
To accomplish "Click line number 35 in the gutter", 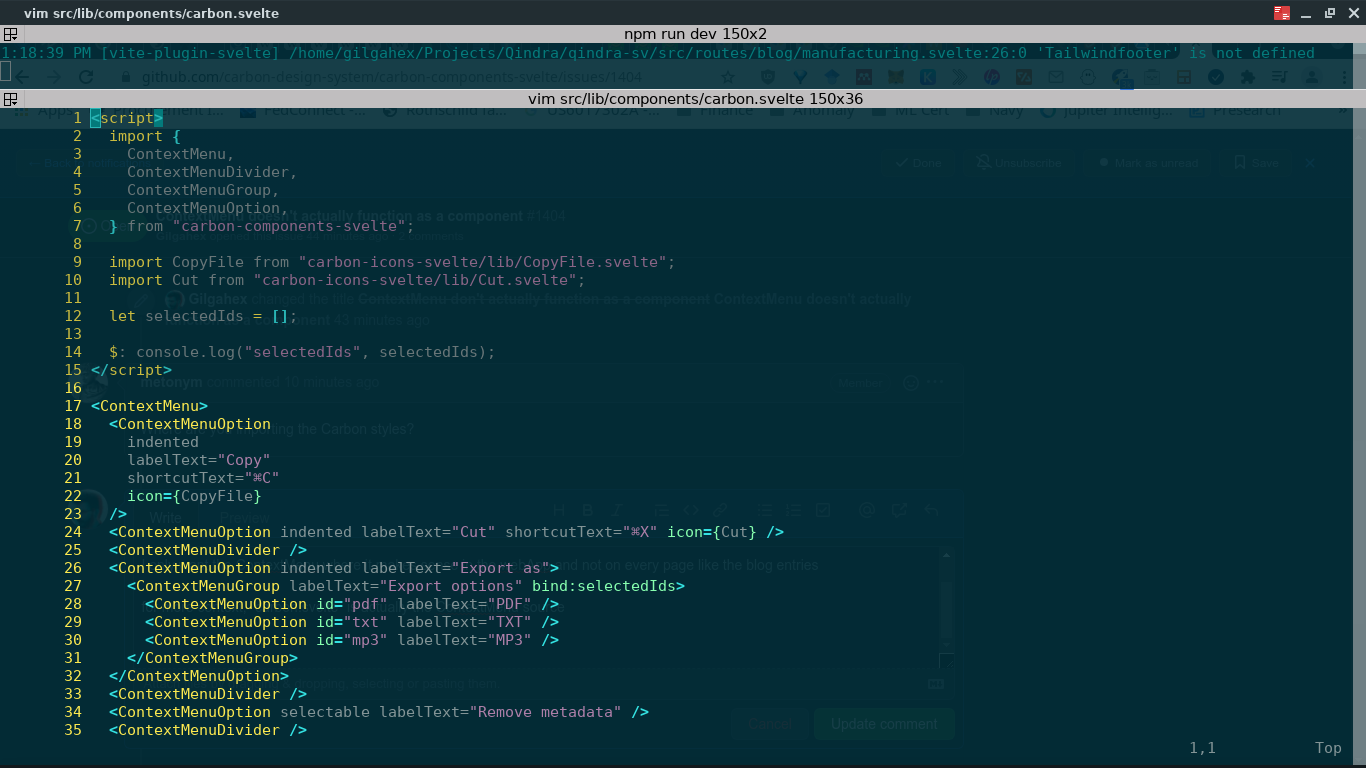I will [72, 730].
